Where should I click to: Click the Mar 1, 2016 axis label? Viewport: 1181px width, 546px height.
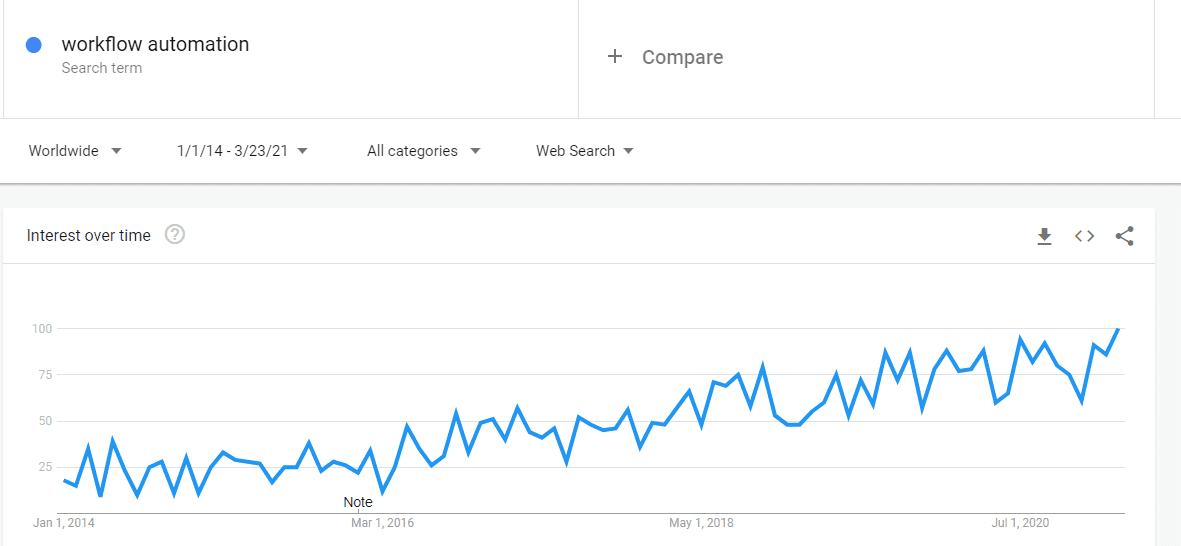[x=382, y=523]
